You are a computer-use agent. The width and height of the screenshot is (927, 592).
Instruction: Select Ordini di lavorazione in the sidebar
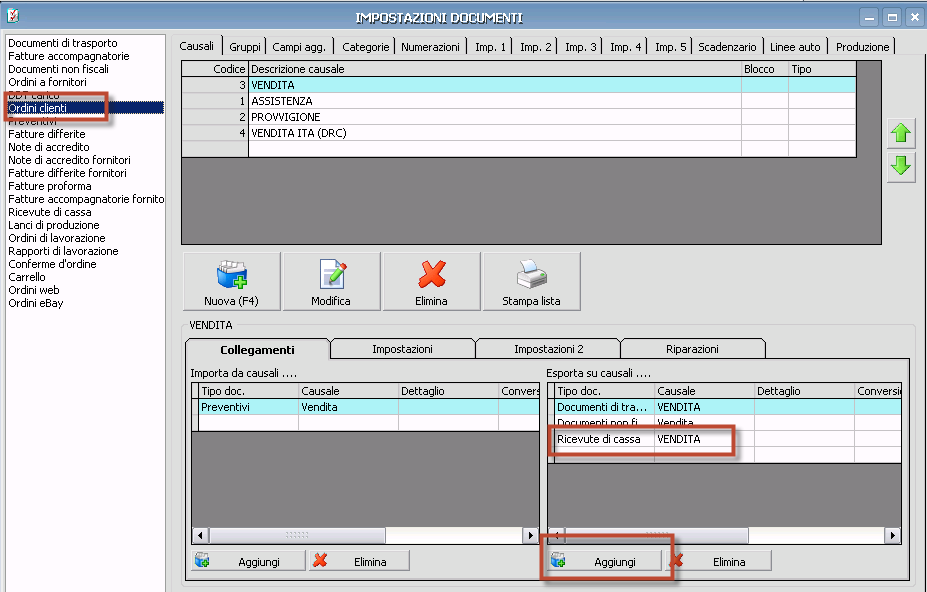57,238
